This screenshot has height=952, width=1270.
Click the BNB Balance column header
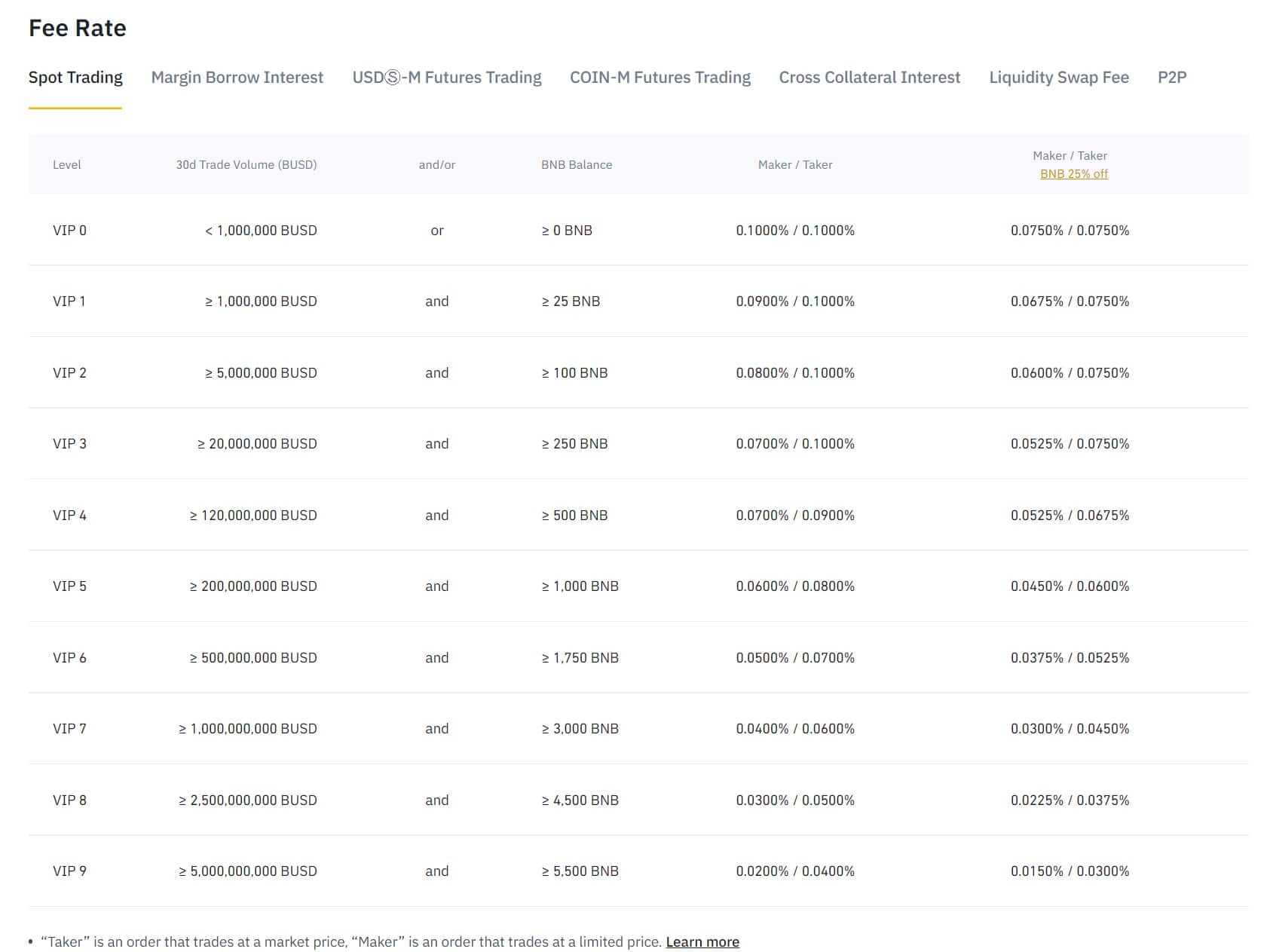(x=576, y=165)
